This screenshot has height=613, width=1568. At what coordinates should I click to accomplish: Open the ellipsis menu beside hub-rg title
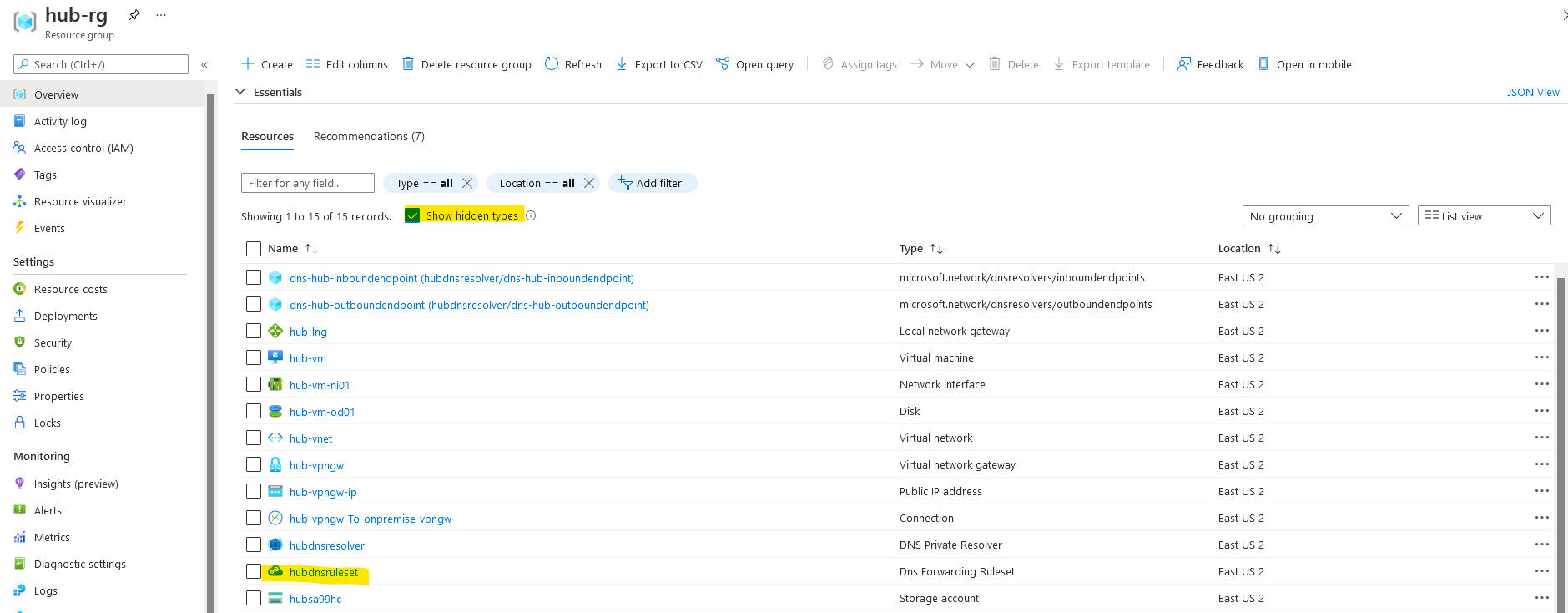coord(161,15)
